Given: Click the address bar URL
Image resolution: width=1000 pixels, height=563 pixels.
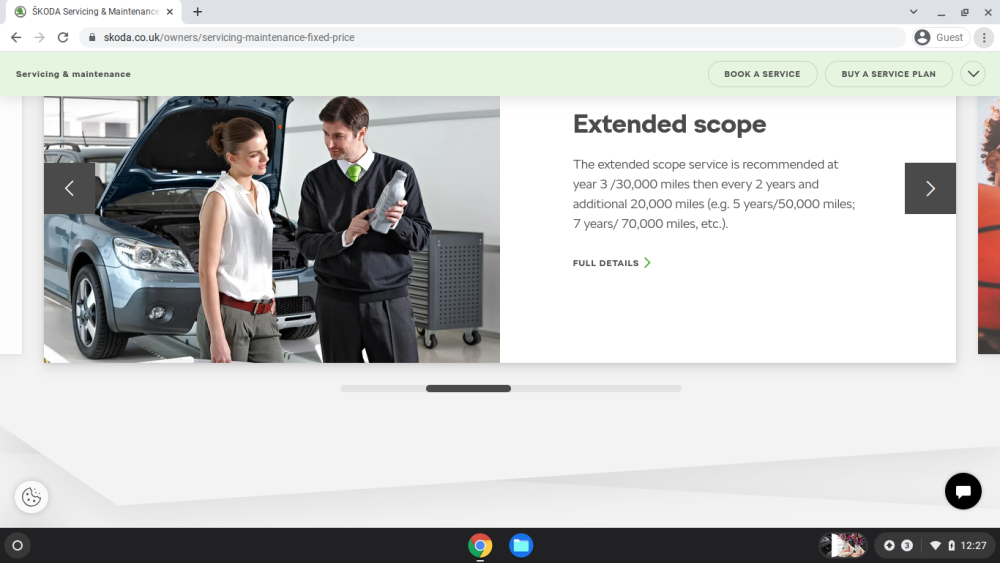Looking at the screenshot, I should tap(230, 38).
